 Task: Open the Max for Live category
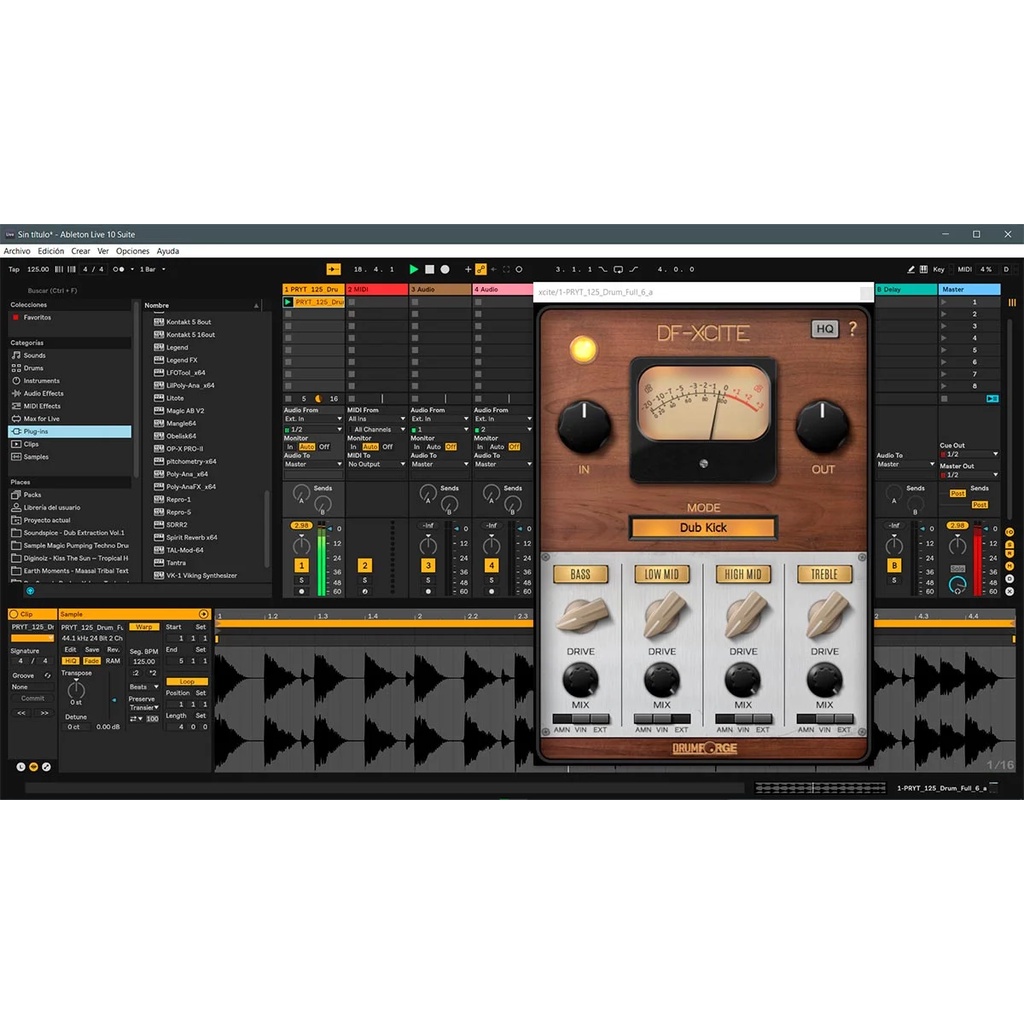click(41, 419)
